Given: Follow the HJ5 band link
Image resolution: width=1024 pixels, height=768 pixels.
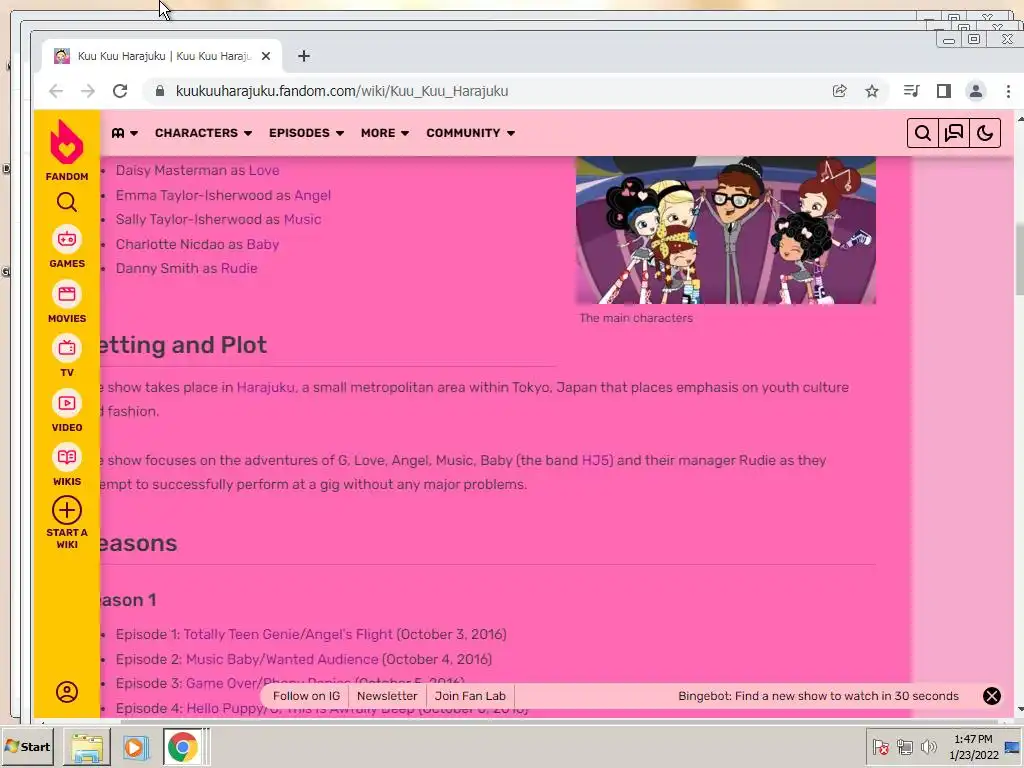Looking at the screenshot, I should click(597, 460).
